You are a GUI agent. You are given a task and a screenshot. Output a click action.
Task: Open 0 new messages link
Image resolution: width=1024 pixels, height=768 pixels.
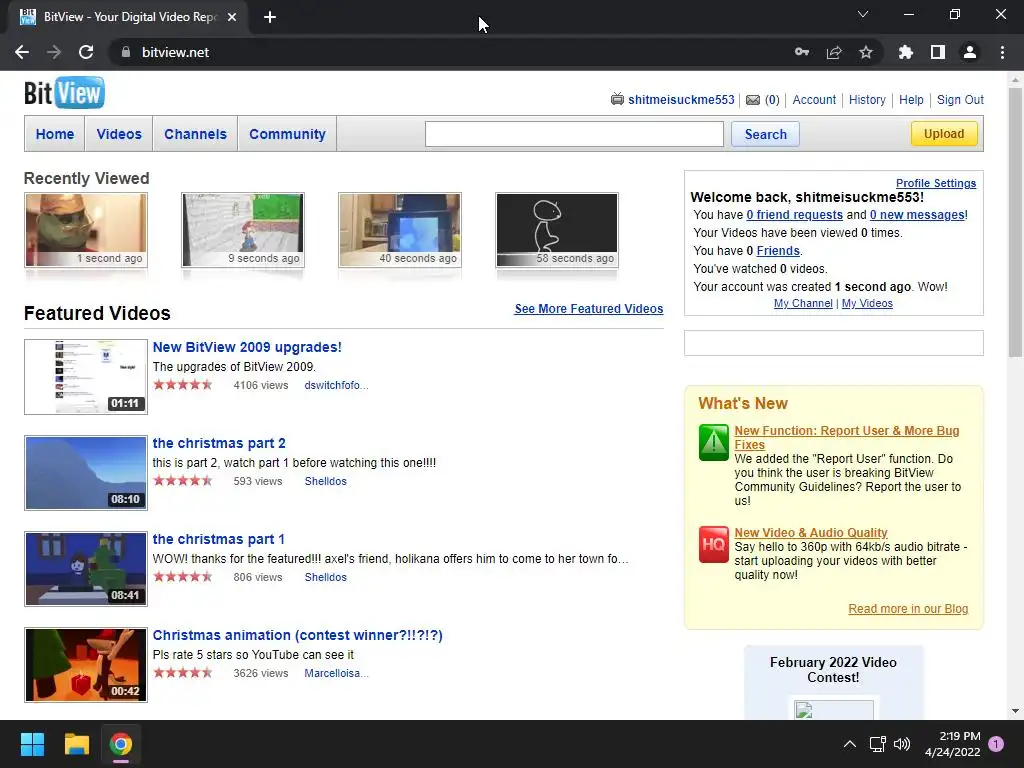point(917,215)
